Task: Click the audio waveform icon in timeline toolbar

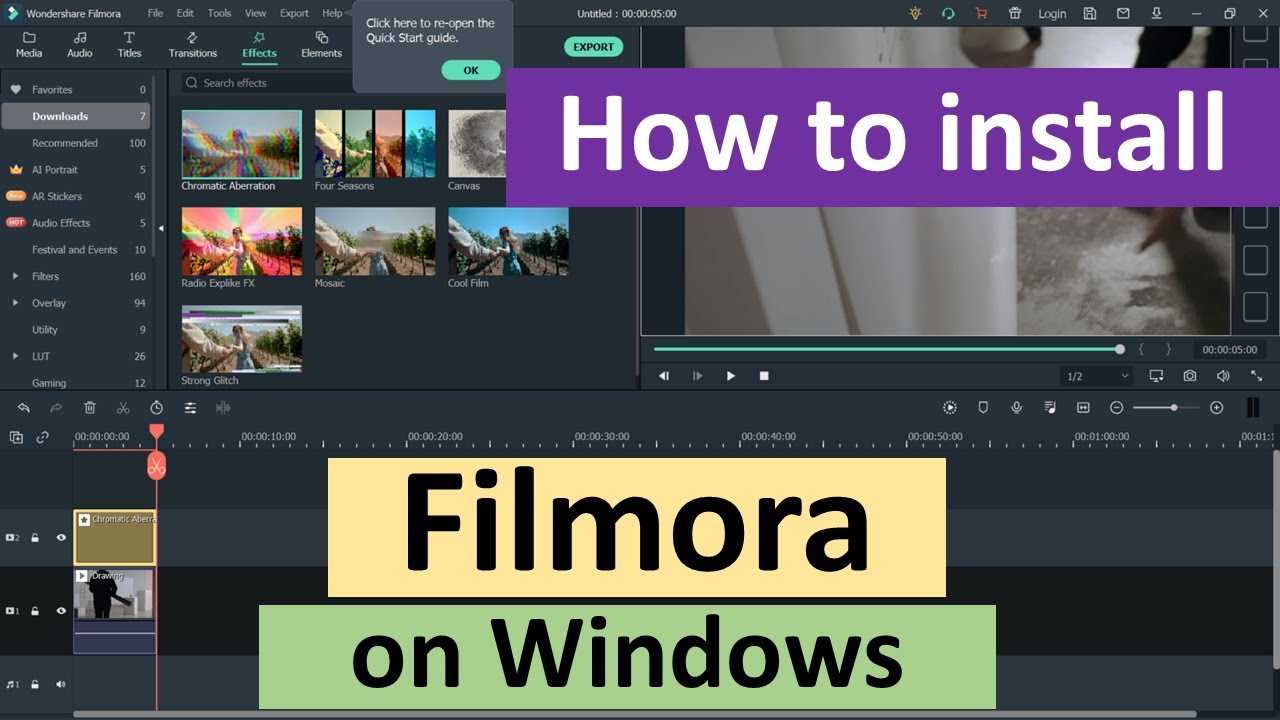Action: [x=223, y=408]
